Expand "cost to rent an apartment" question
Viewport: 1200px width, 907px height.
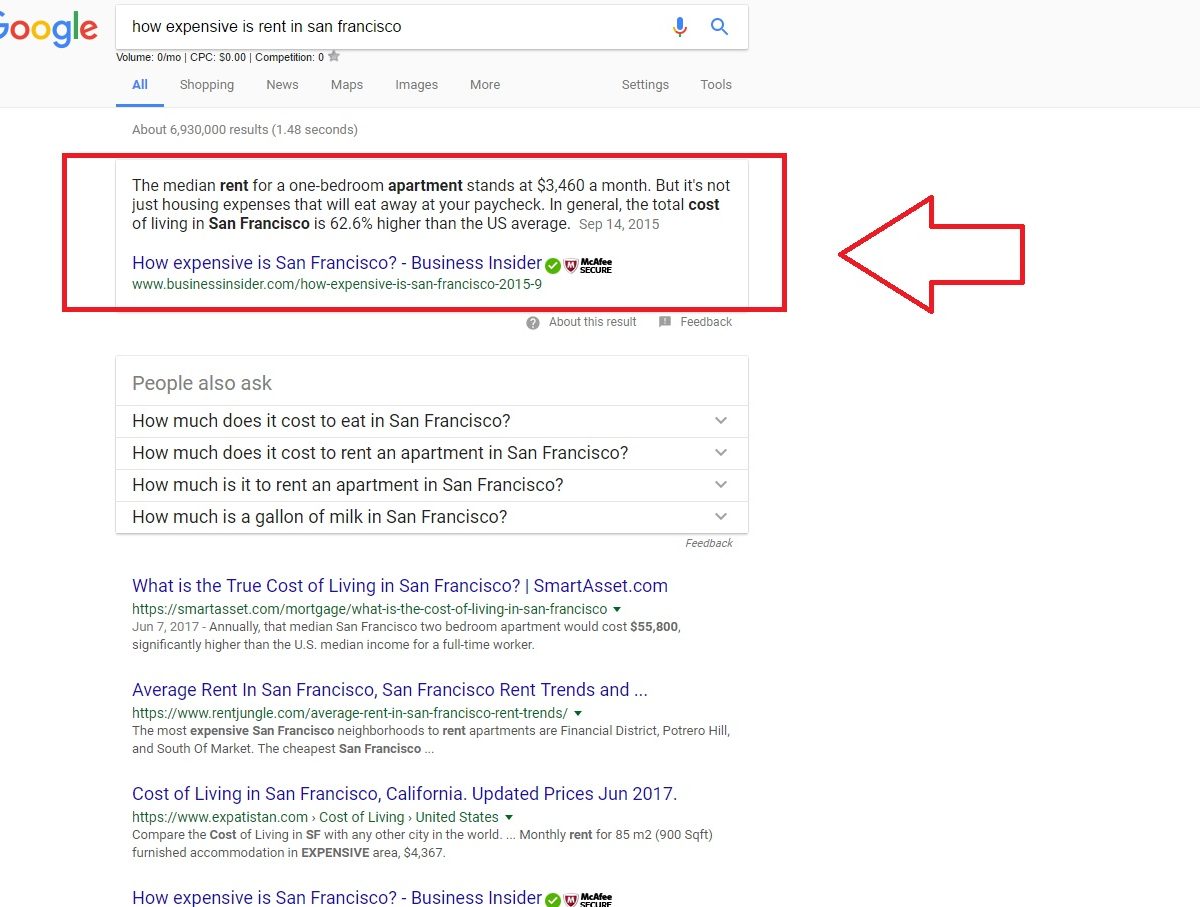click(432, 453)
